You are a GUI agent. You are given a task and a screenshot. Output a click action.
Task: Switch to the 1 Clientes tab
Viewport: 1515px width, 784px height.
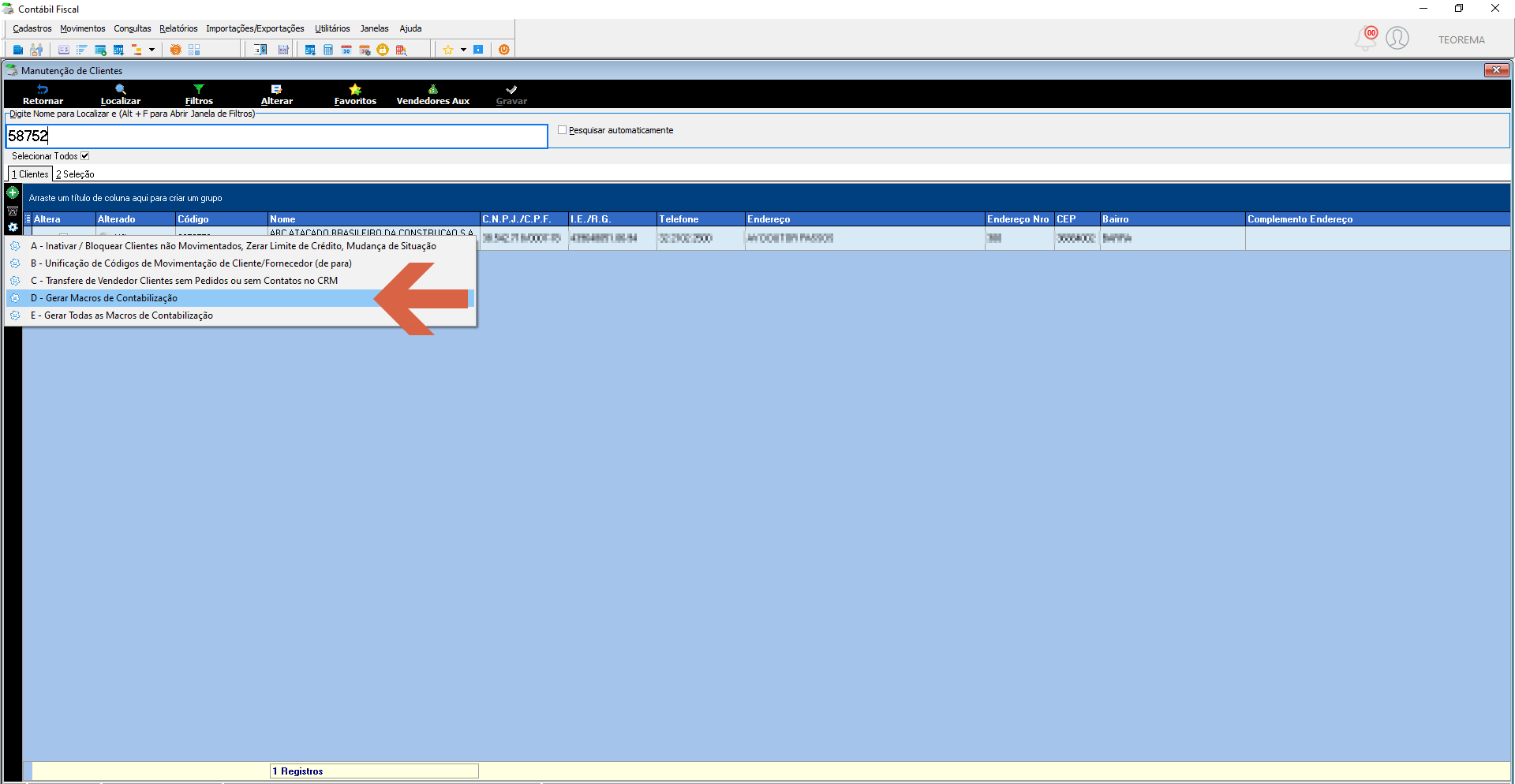[x=30, y=174]
